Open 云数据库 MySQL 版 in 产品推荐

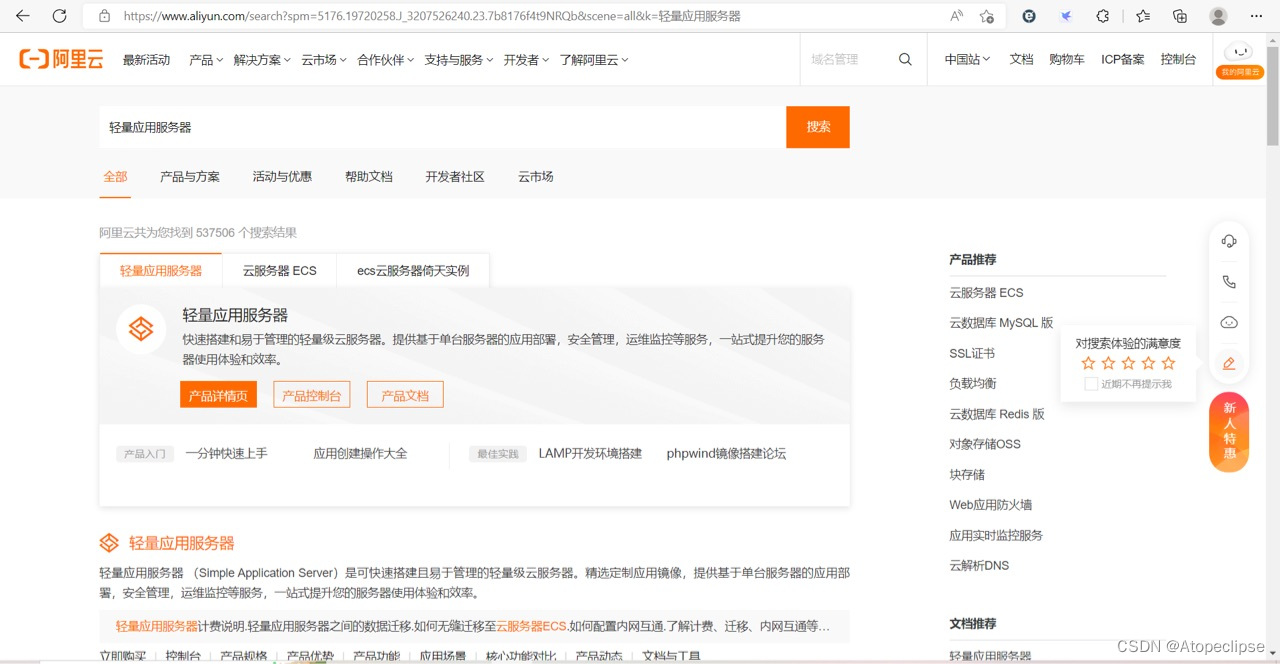(x=1001, y=323)
